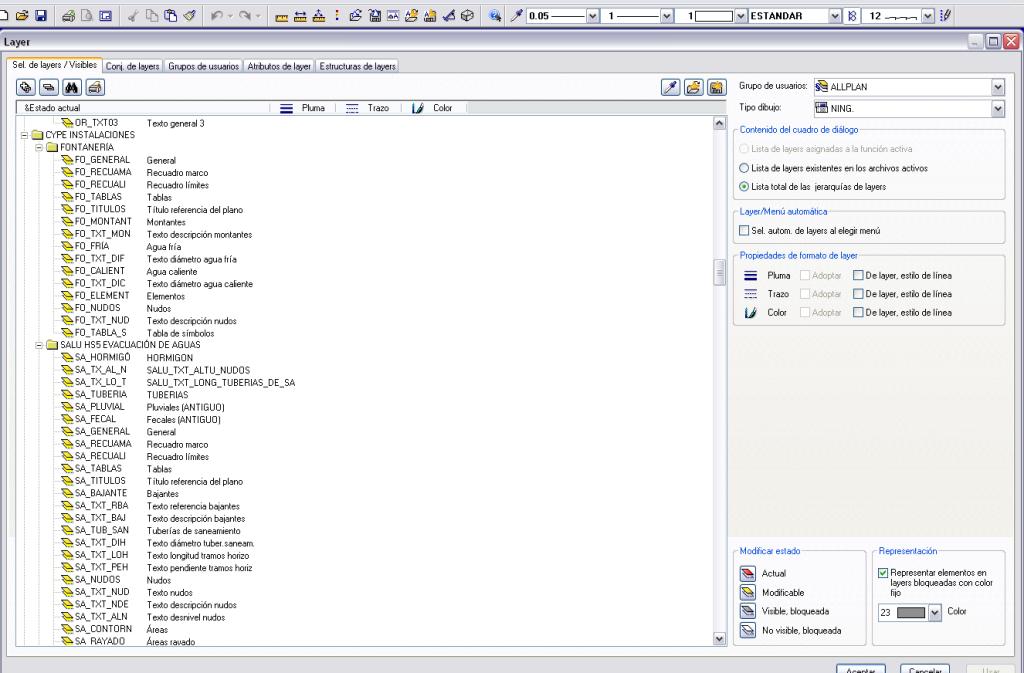The height and width of the screenshot is (673, 1024).
Task: Click the save favorite button above the list
Action: (717, 87)
